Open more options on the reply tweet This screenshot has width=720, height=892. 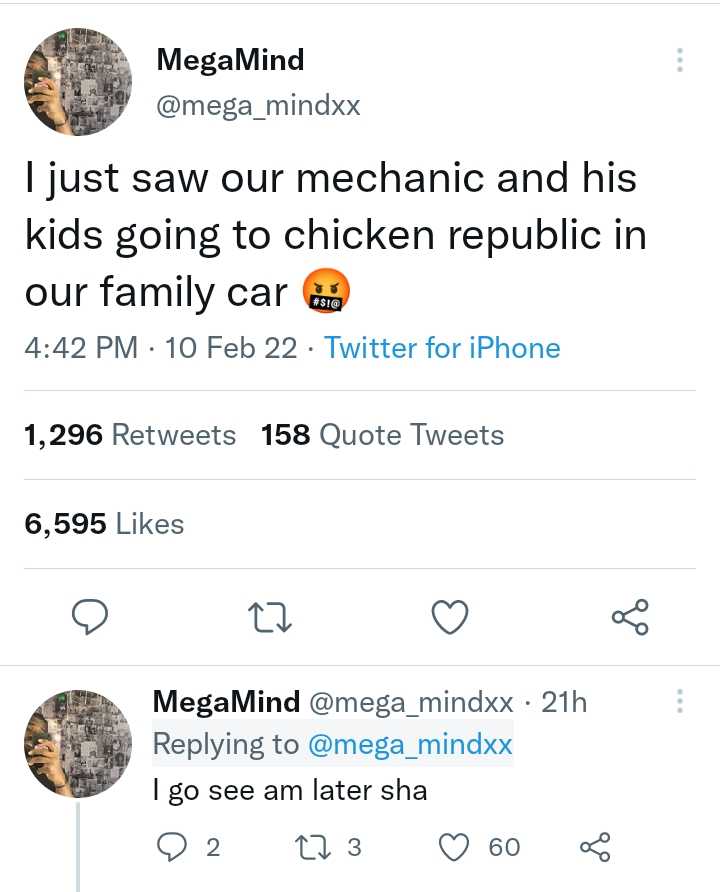pos(680,702)
